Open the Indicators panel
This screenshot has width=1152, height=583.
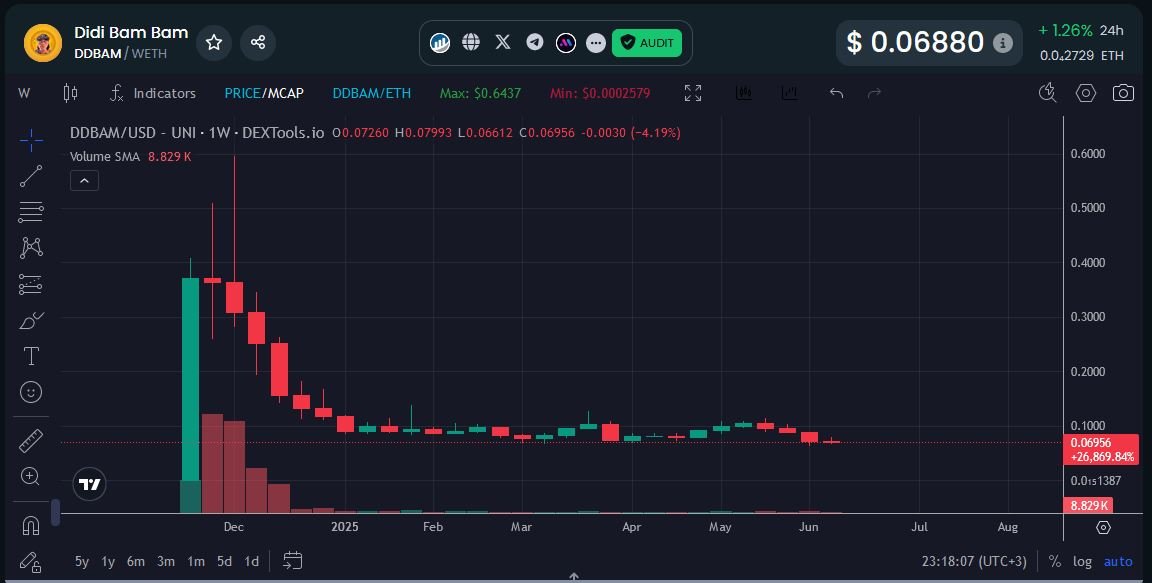coord(153,93)
